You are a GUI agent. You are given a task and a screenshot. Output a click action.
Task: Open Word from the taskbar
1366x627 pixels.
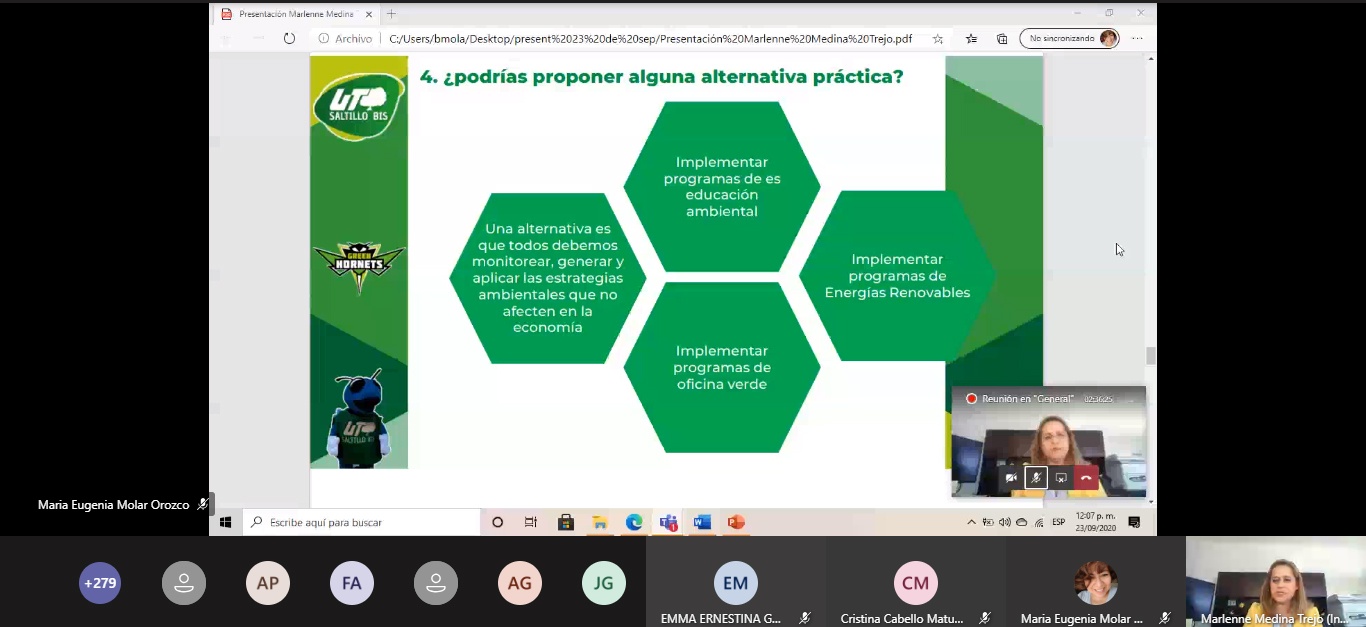[702, 522]
